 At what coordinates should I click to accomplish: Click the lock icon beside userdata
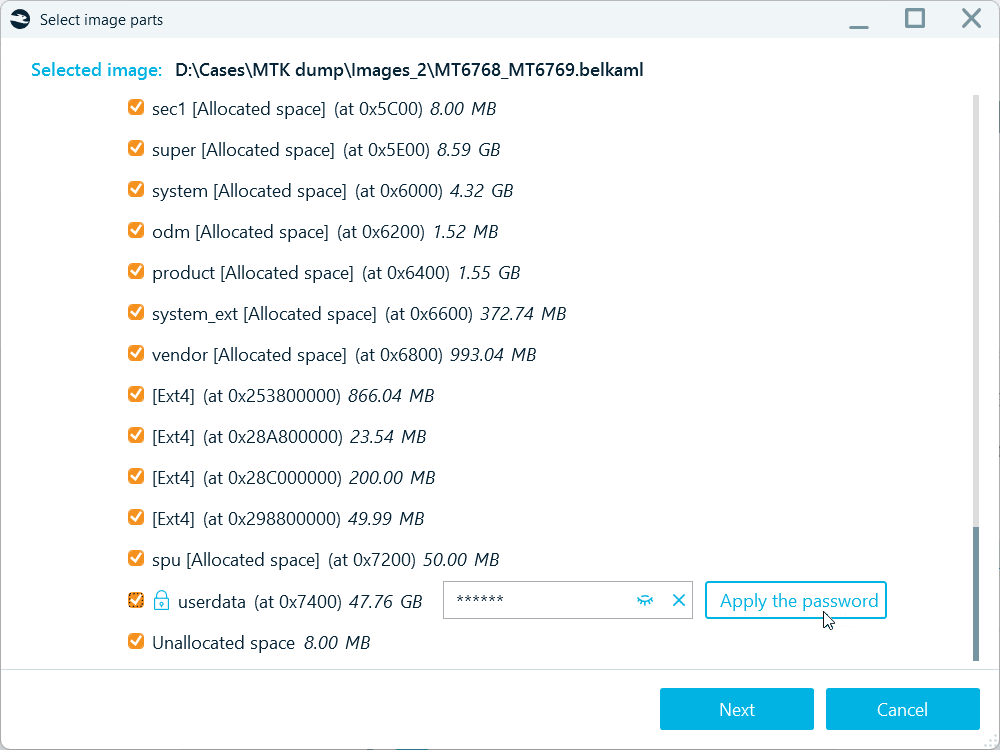(x=161, y=601)
